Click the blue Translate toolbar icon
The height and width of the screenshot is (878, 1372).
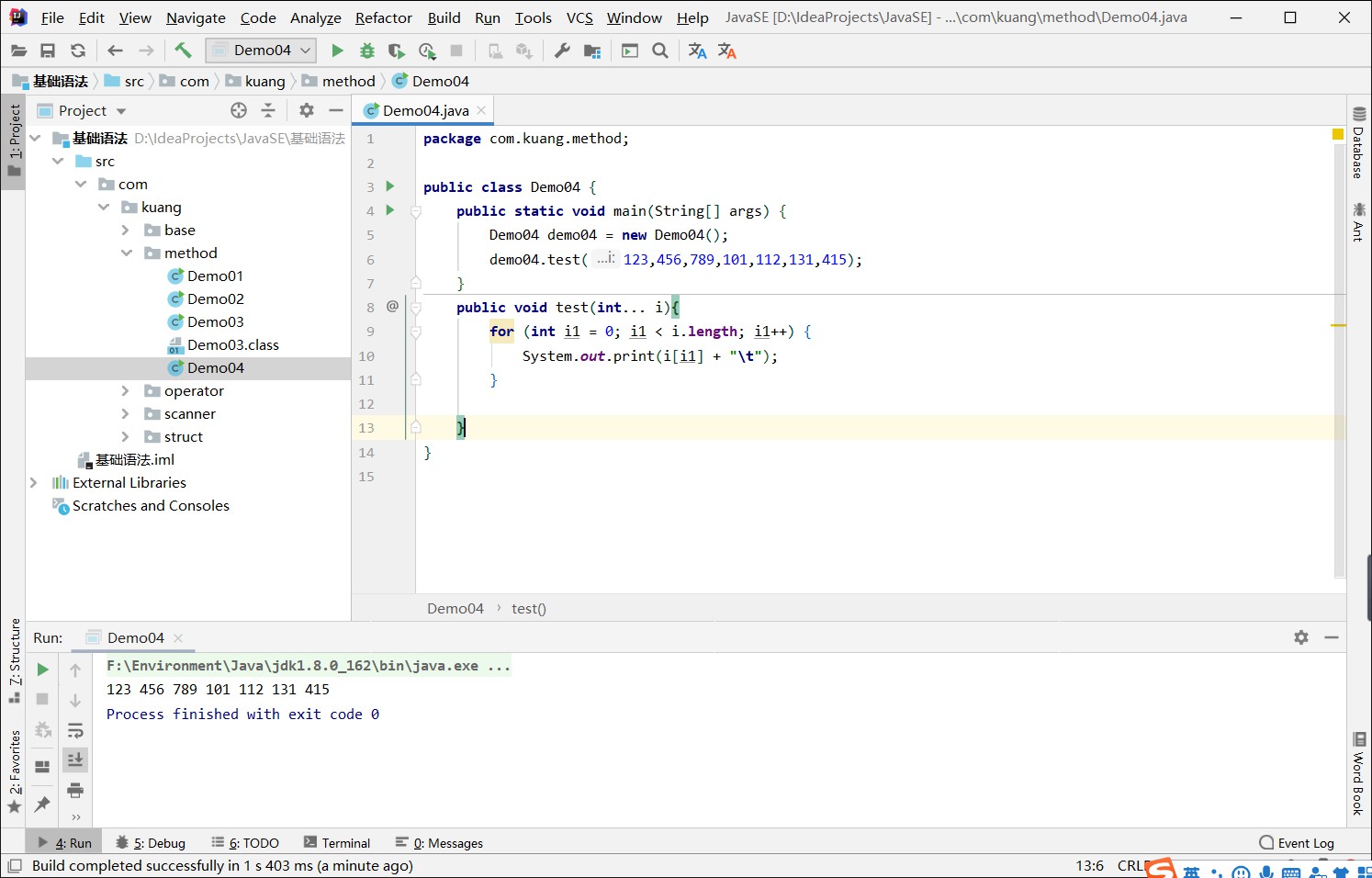pos(697,51)
